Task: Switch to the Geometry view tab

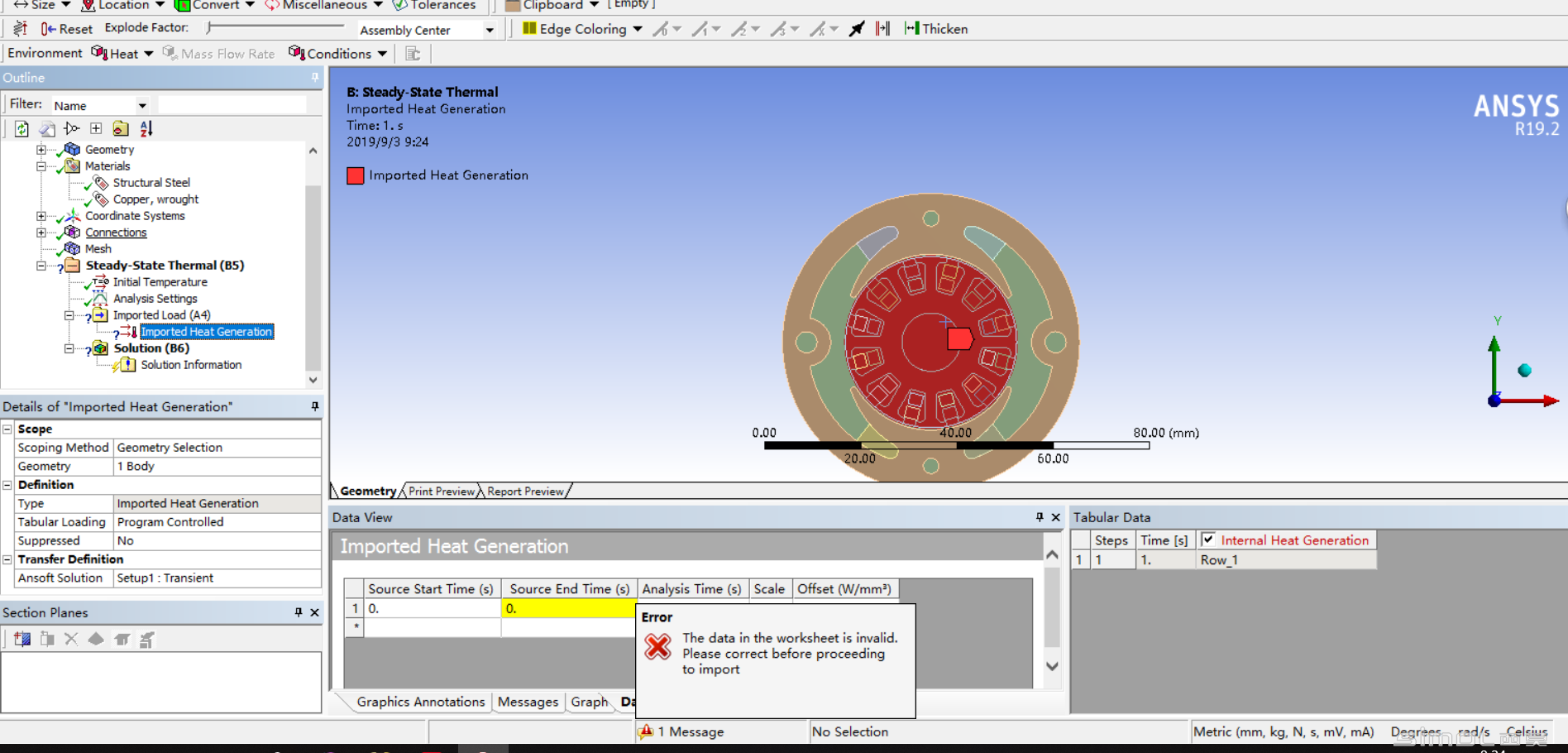Action: tap(367, 492)
